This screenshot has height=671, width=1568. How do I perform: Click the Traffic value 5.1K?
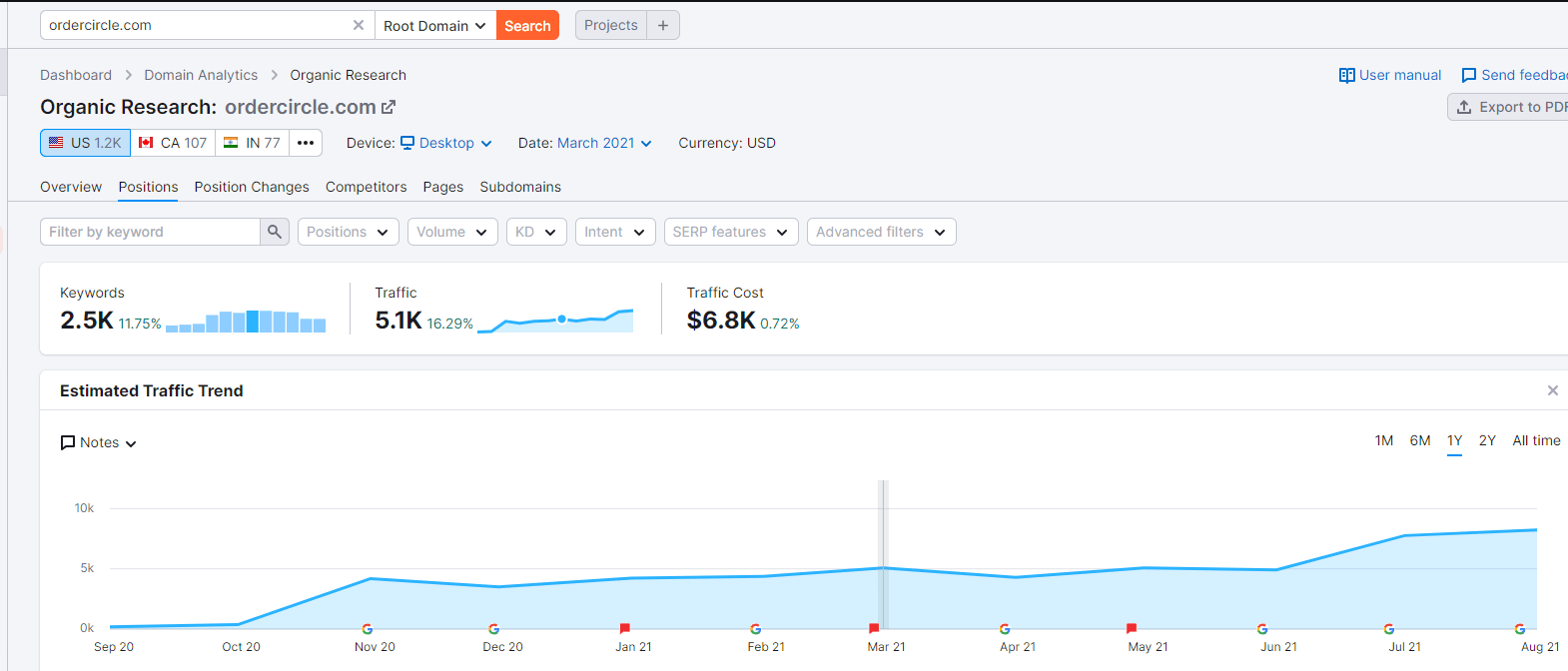[398, 321]
